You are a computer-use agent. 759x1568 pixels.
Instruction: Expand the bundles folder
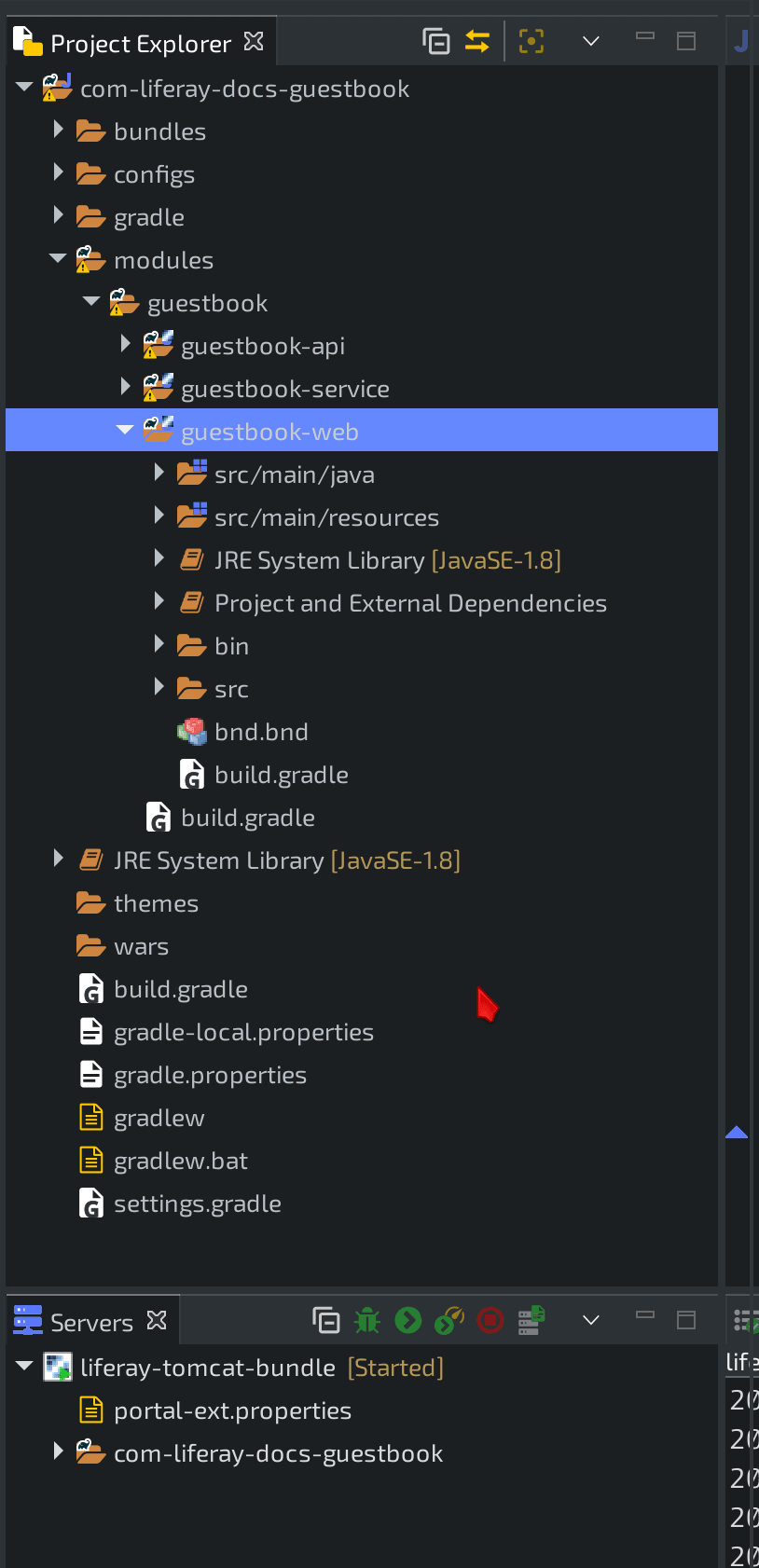(x=58, y=129)
